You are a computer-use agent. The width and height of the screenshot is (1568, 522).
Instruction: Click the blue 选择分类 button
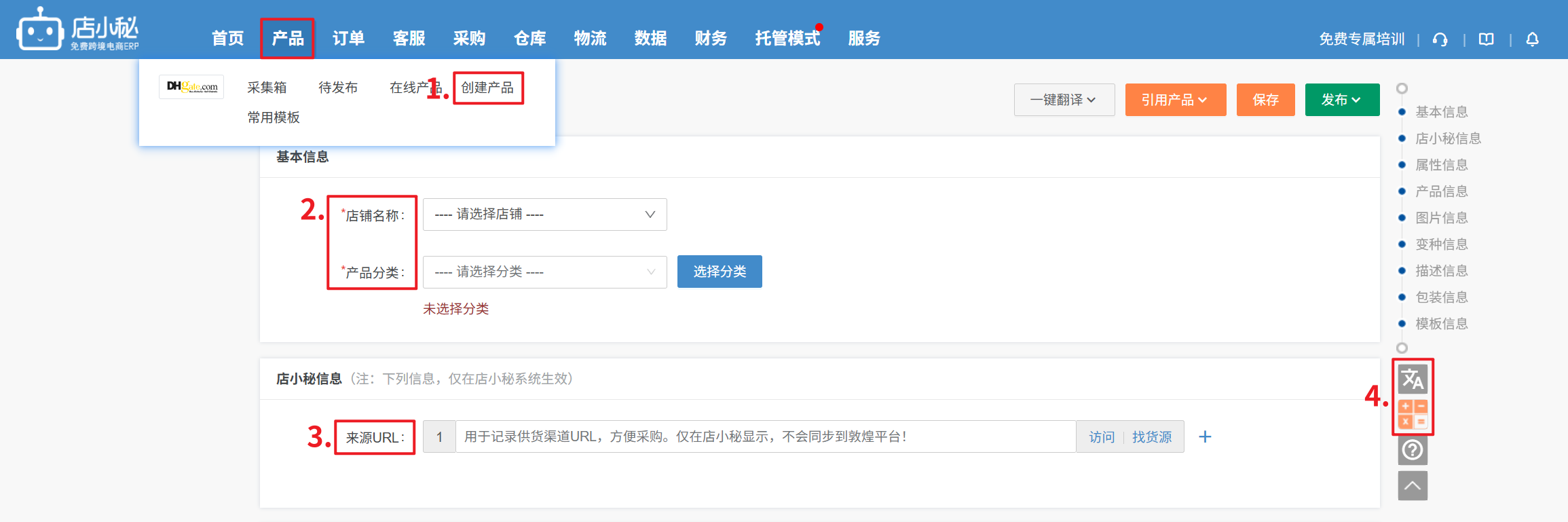coord(719,272)
